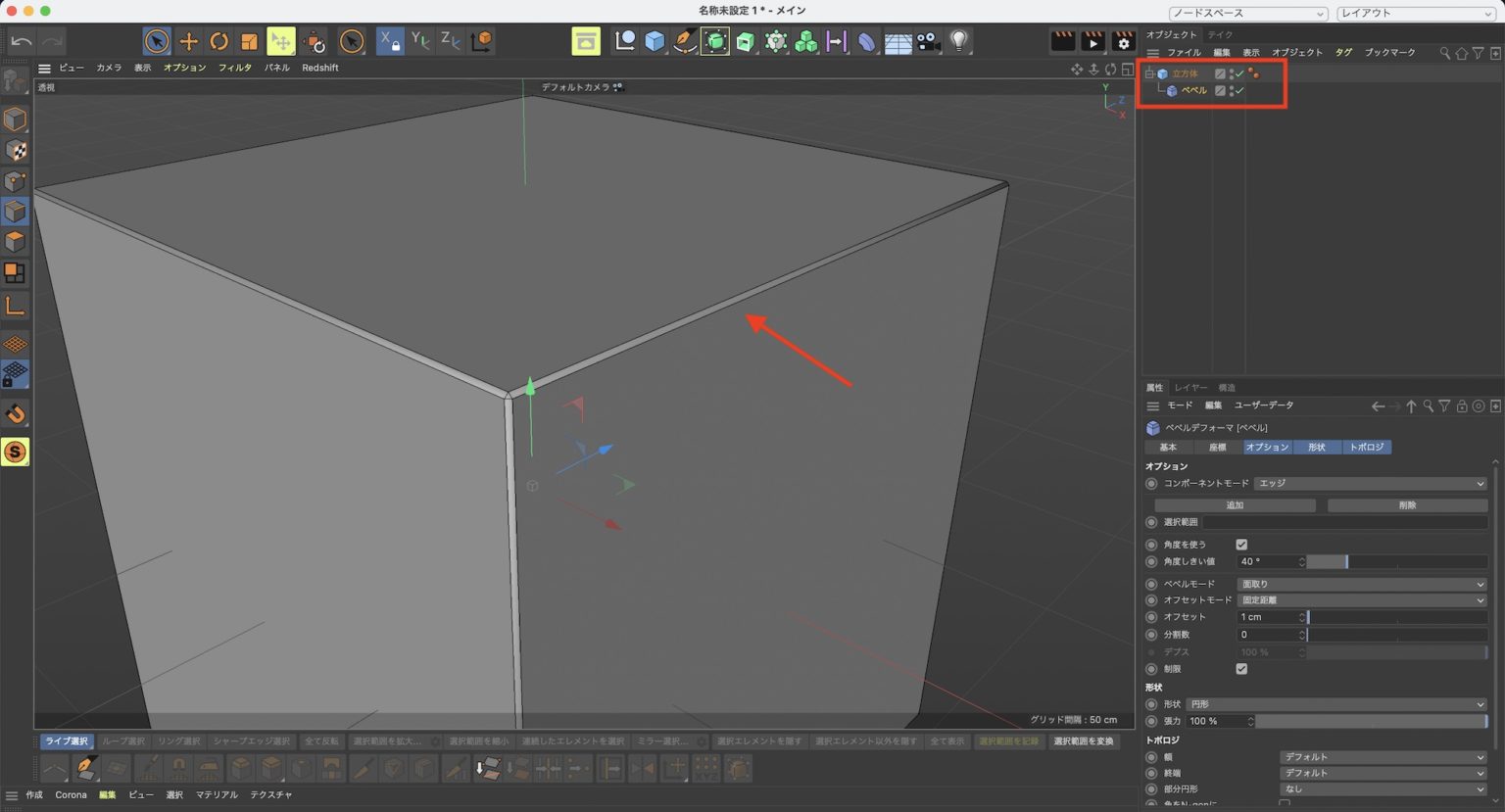Screen dimensions: 1505x812
Task: Open the Render Settings gear icon
Action: (x=1123, y=42)
